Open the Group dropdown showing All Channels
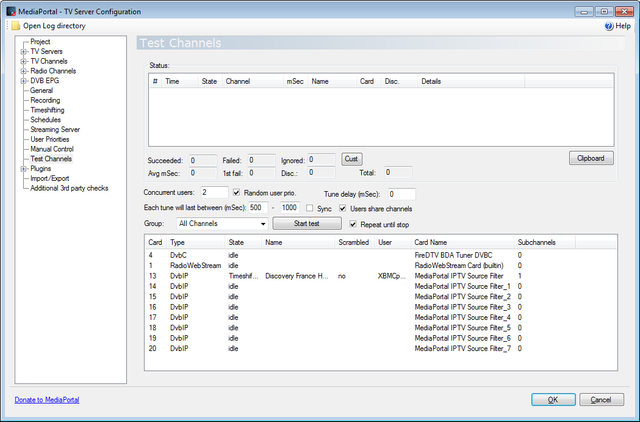 [x=261, y=224]
